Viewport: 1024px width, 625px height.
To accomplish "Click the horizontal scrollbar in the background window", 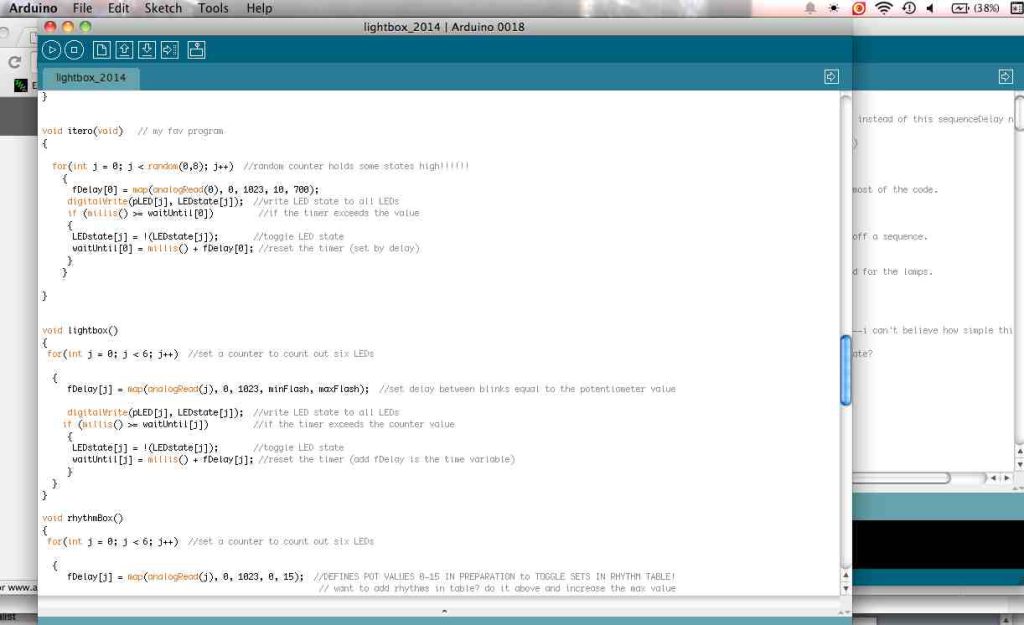I will click(902, 478).
